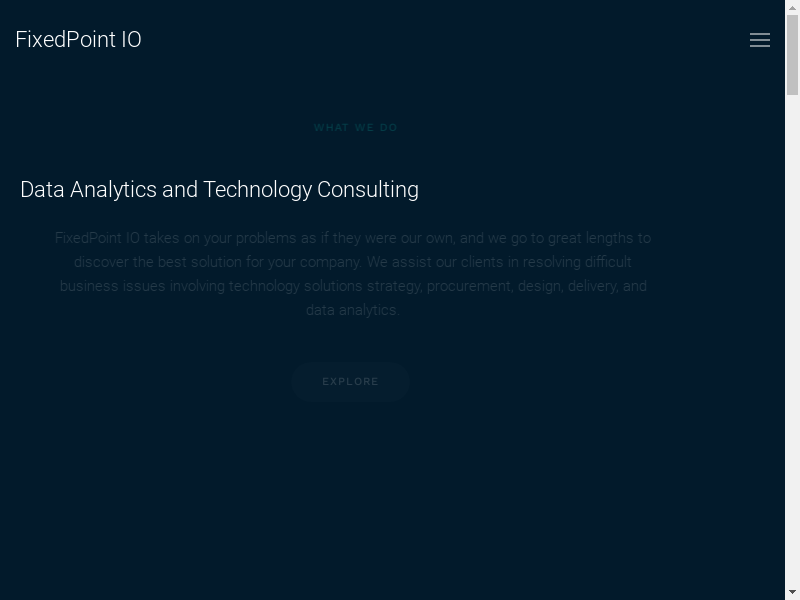The width and height of the screenshot is (800, 600).
Task: Click 'FixedPoint IO' starting the description paragraph
Action: [x=97, y=238]
